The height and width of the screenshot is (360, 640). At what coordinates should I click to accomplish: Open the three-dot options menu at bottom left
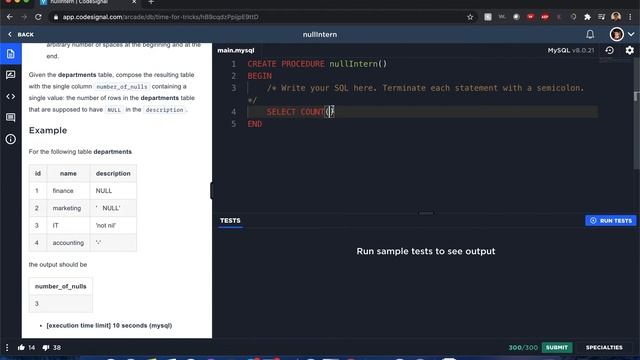pos(7,347)
